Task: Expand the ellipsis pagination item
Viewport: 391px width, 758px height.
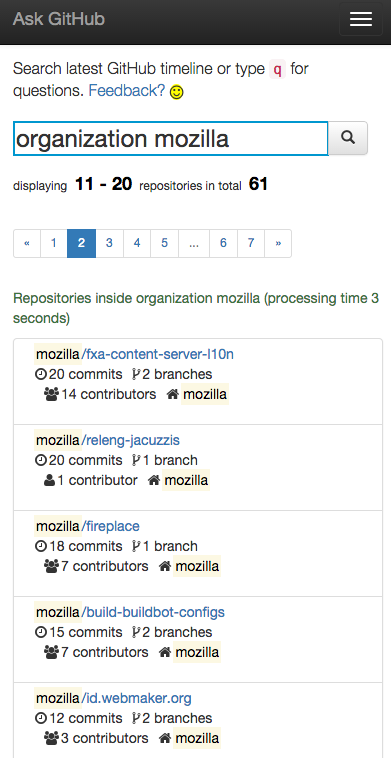Action: (194, 243)
